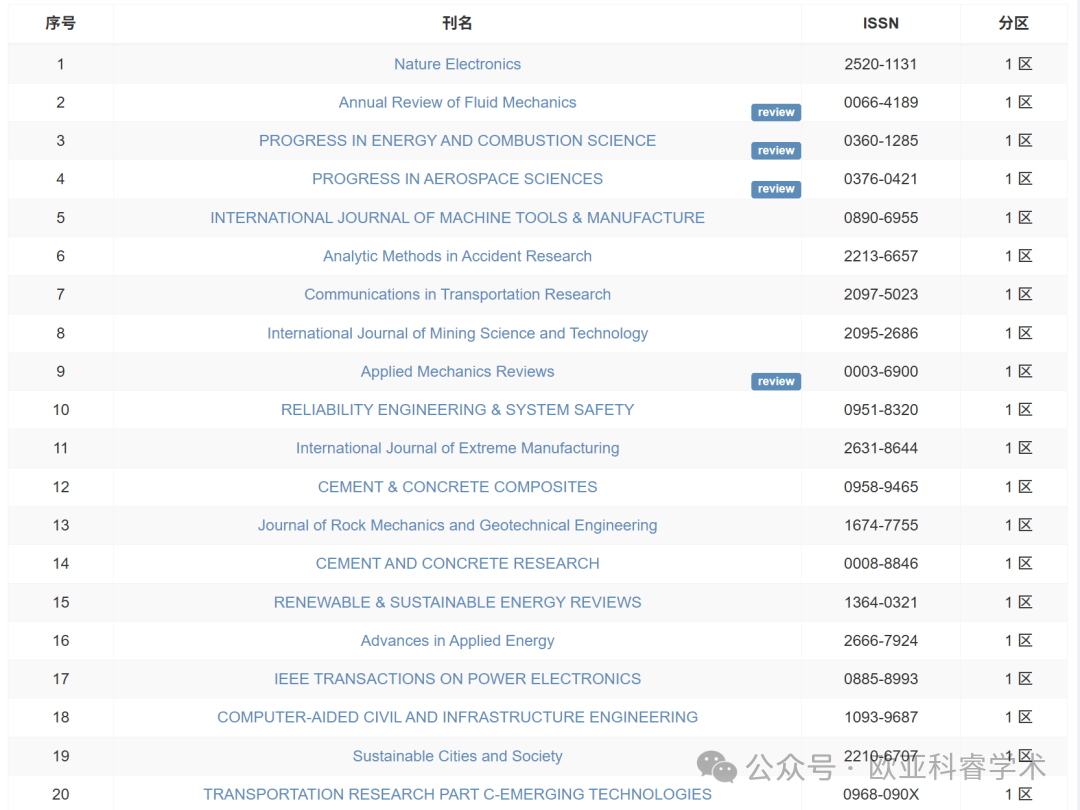Image resolution: width=1080 pixels, height=810 pixels.
Task: Open INTERNATIONAL JOURNAL OF MACHINE TOOLS & MANUFACTURE
Action: [x=457, y=218]
